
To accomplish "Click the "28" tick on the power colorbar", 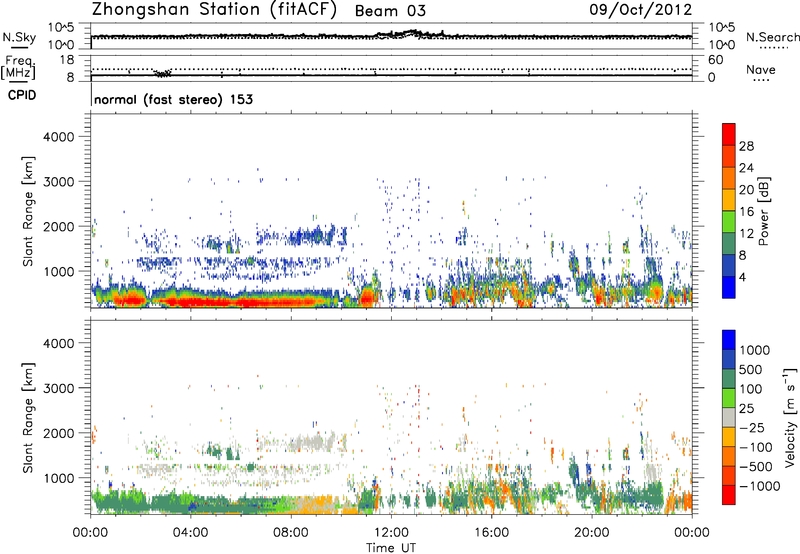I will [x=746, y=146].
